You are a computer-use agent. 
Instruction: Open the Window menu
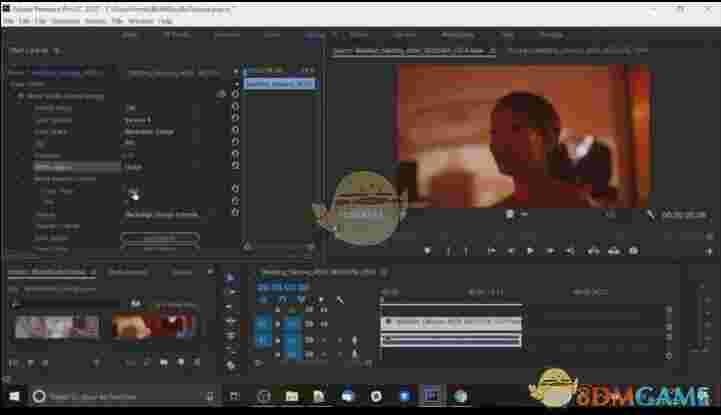[x=141, y=21]
